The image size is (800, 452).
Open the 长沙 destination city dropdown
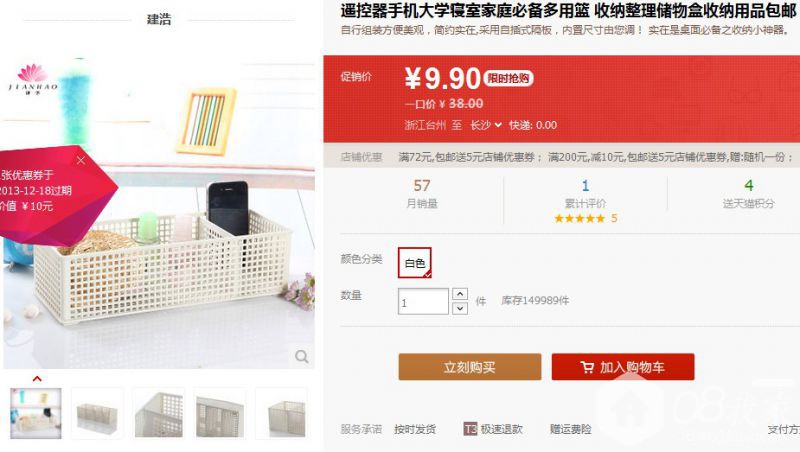486,125
